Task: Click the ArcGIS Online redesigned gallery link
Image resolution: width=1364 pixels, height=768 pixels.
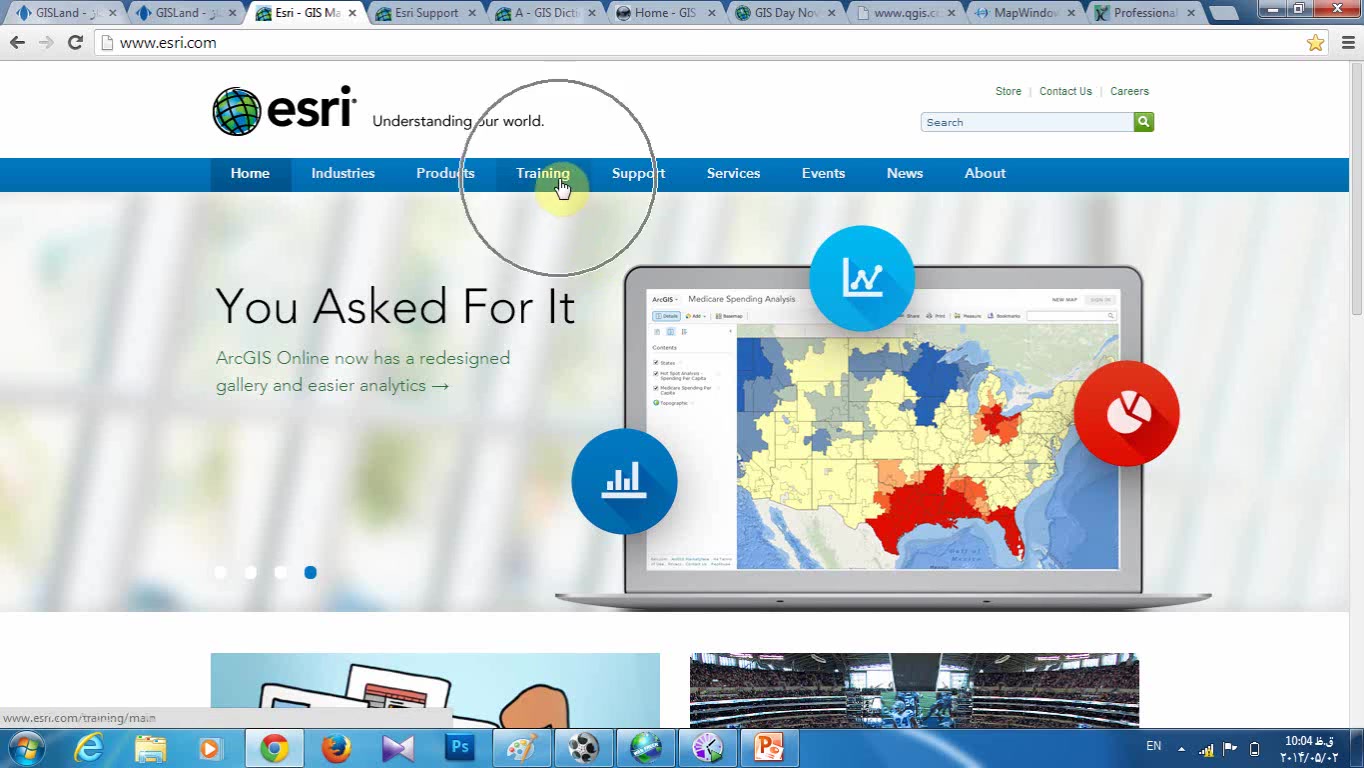Action: coord(363,371)
